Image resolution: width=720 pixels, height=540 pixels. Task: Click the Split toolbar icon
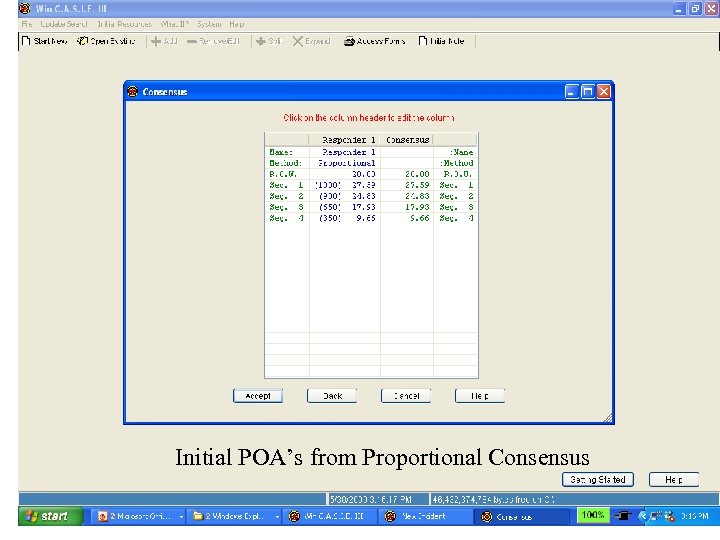point(261,41)
